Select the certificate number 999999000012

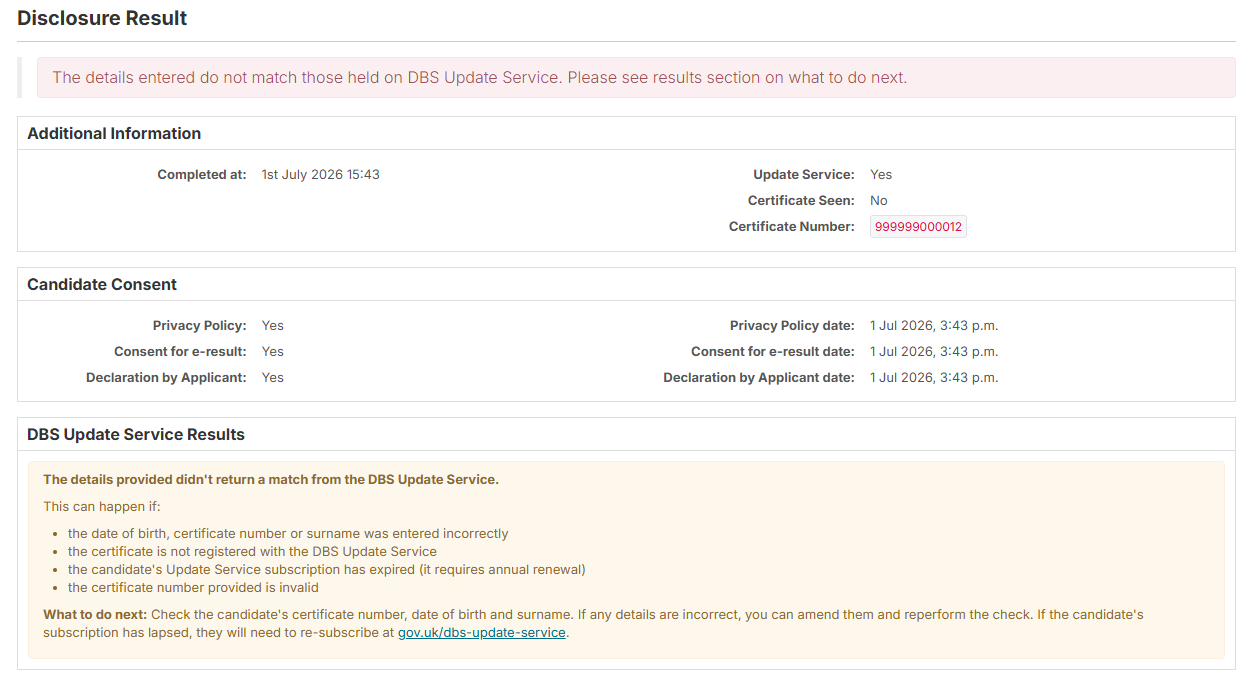coord(918,227)
